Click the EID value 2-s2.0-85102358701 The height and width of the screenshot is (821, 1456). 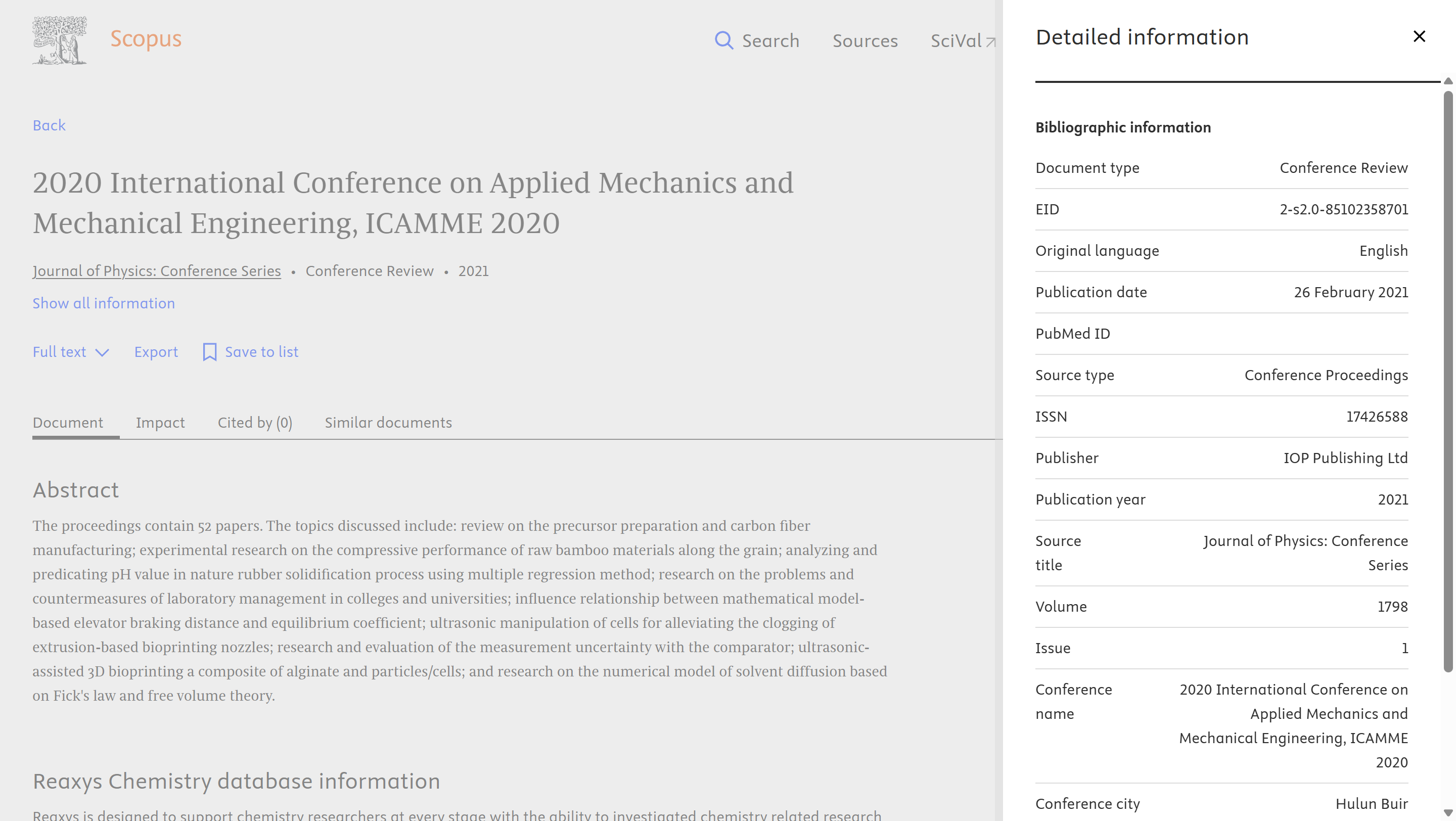click(x=1344, y=210)
